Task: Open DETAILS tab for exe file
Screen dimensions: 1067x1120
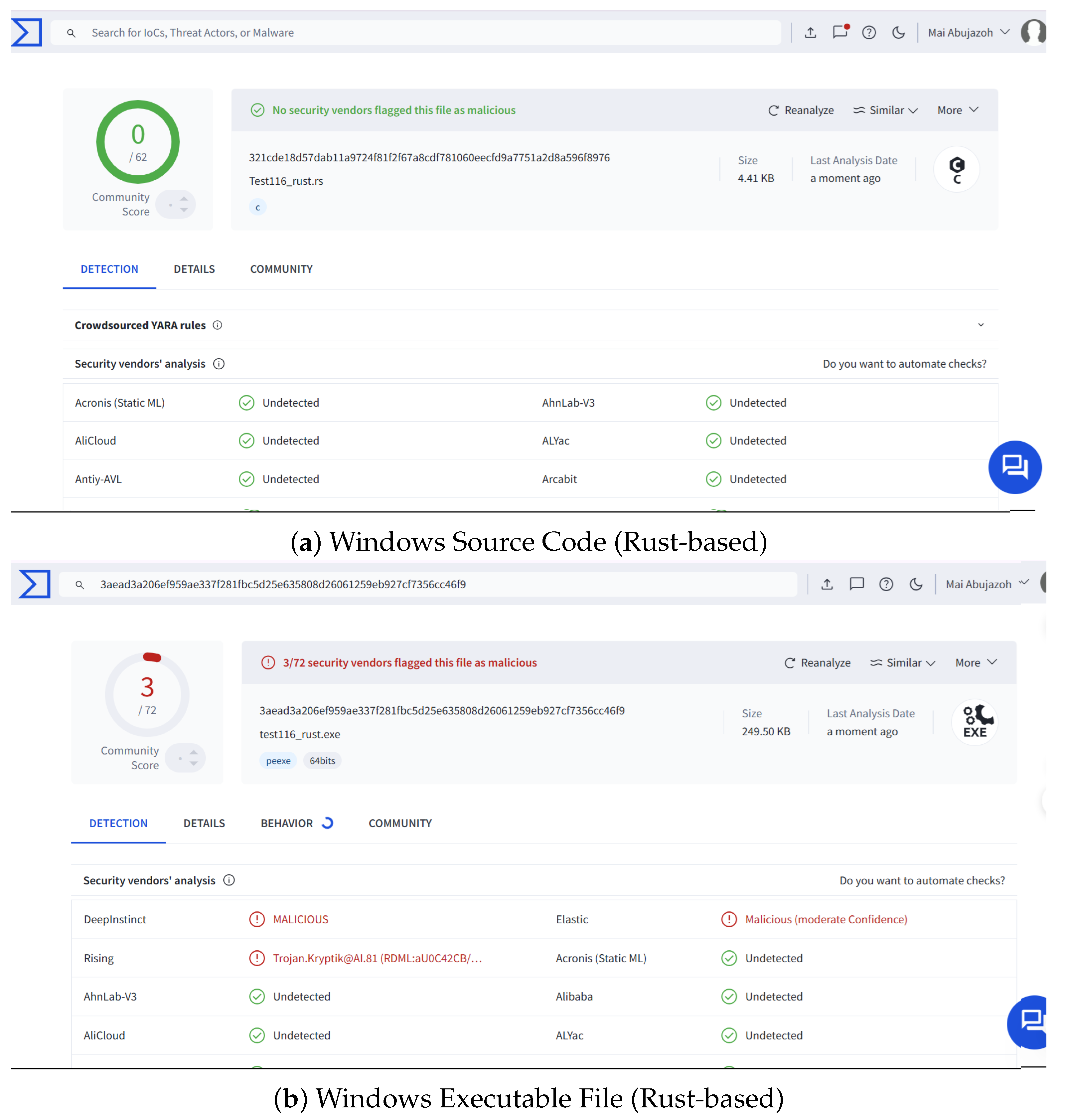Action: [x=204, y=824]
